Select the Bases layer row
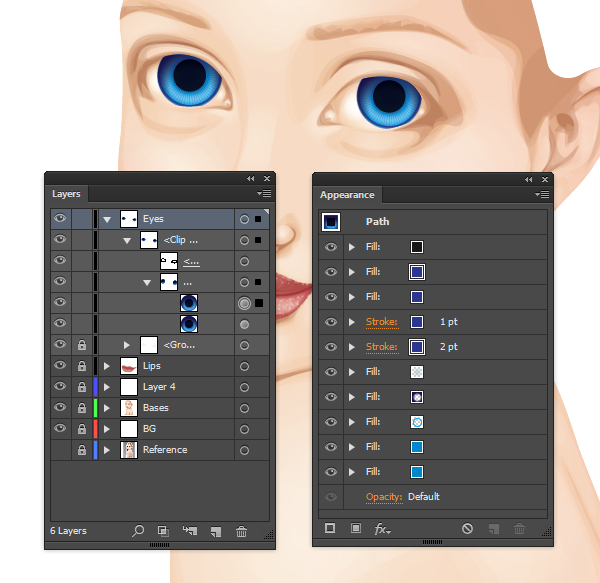Screen dimensions: 600x583 [160, 408]
